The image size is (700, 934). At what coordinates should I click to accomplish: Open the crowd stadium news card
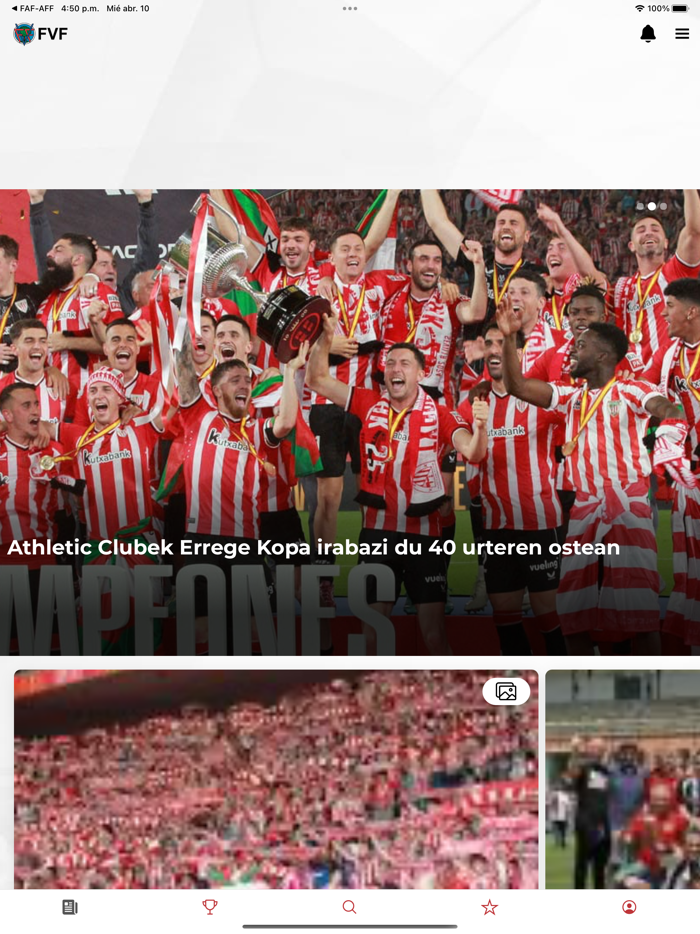[x=276, y=779]
